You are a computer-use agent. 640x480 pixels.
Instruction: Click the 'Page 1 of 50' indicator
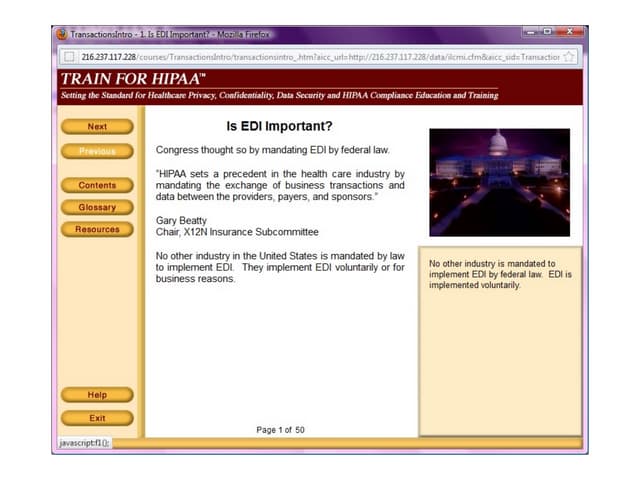coord(280,430)
